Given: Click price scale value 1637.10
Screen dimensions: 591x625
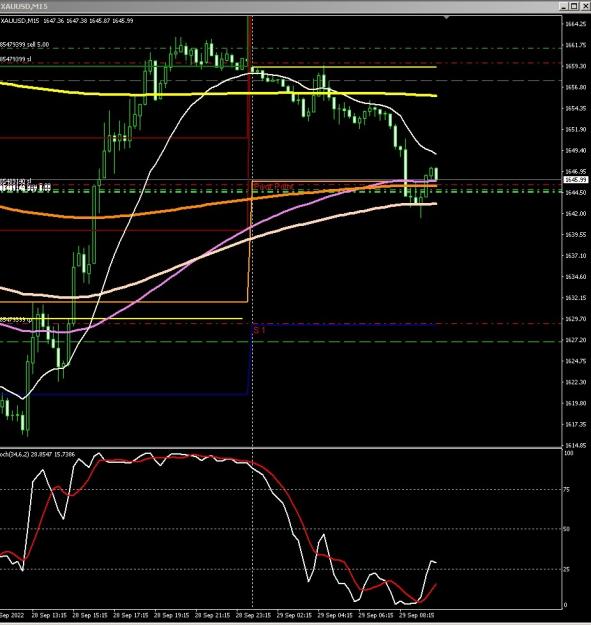Looking at the screenshot, I should tap(575, 256).
